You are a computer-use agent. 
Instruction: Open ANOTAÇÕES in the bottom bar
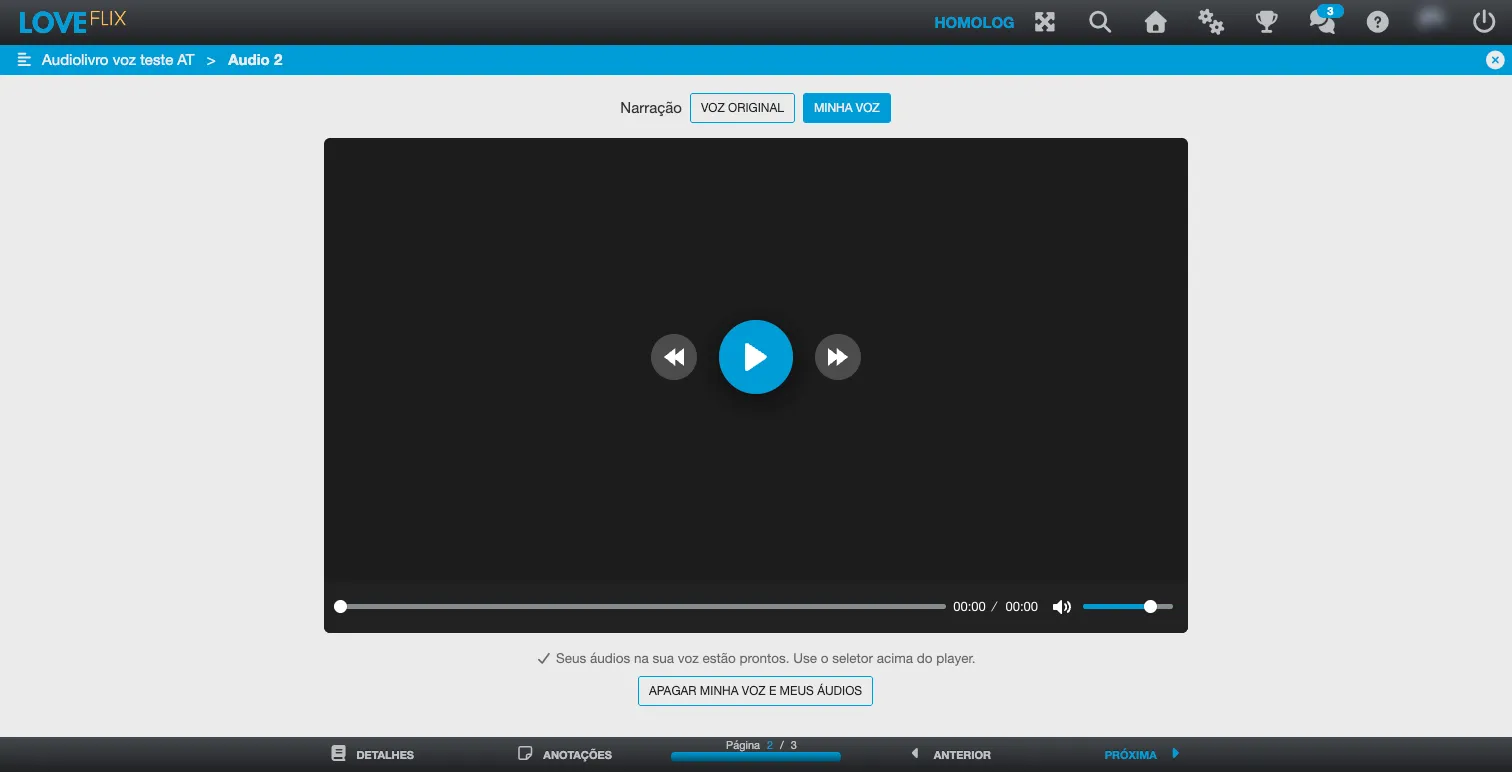[565, 754]
